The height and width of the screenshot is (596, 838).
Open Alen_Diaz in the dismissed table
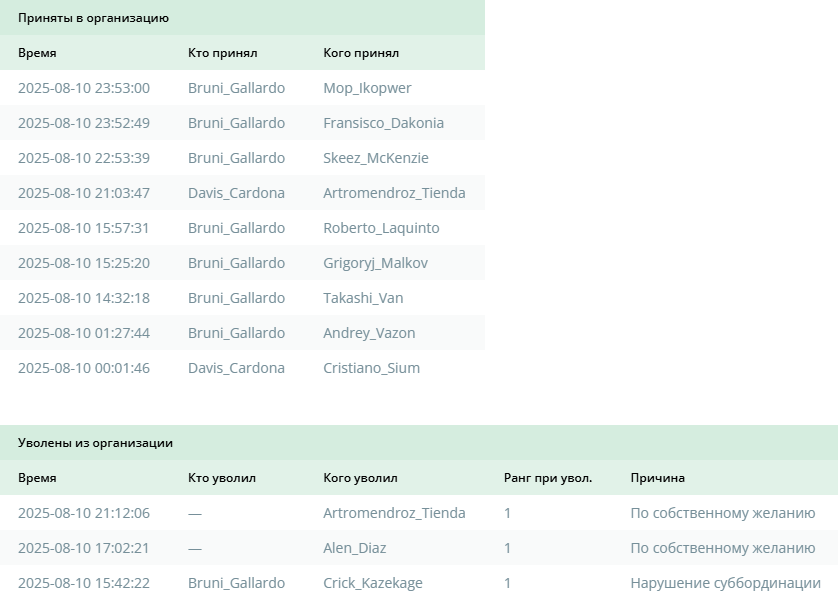pyautogui.click(x=354, y=548)
